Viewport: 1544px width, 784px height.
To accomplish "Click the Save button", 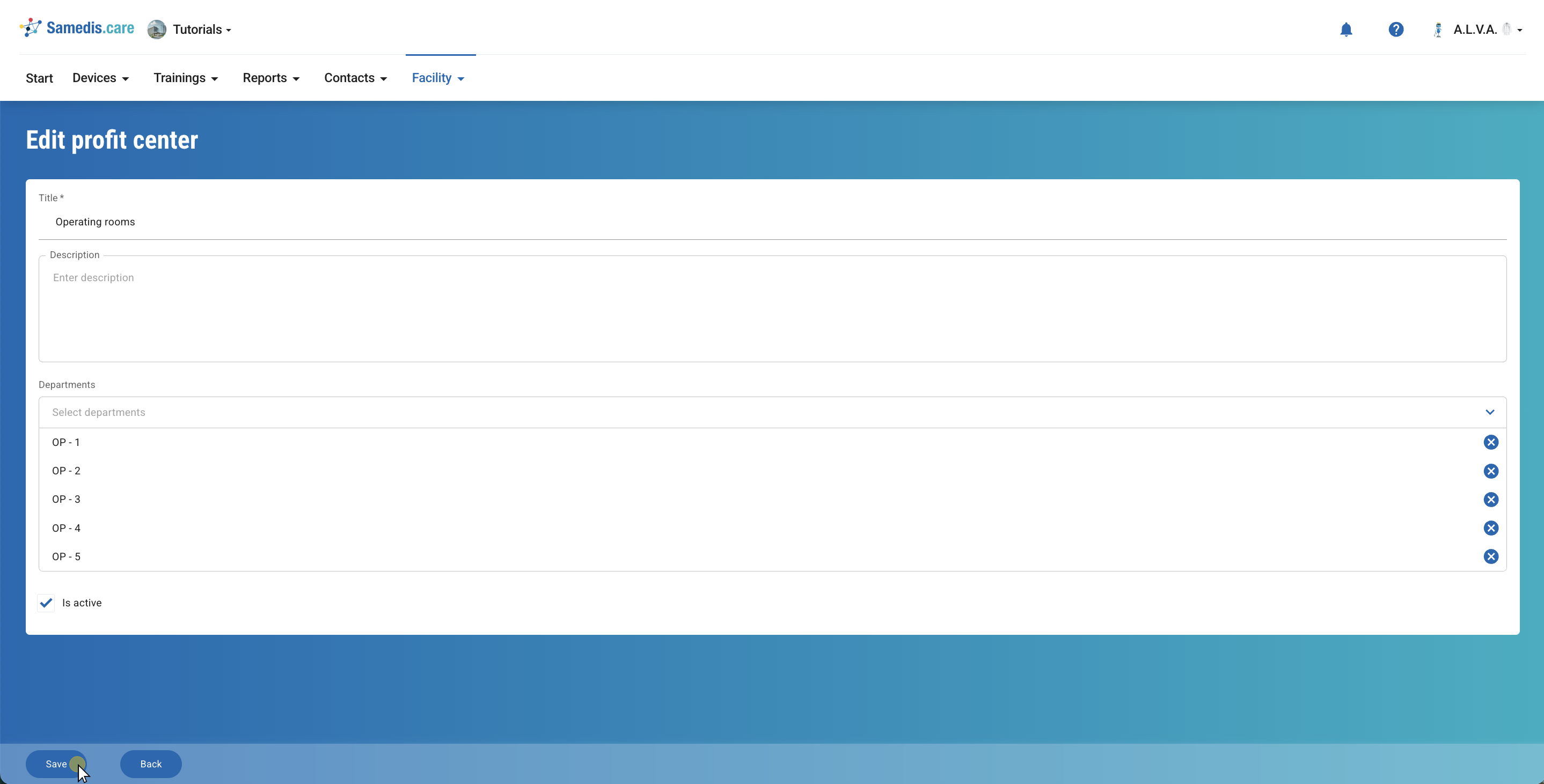I will tap(56, 764).
